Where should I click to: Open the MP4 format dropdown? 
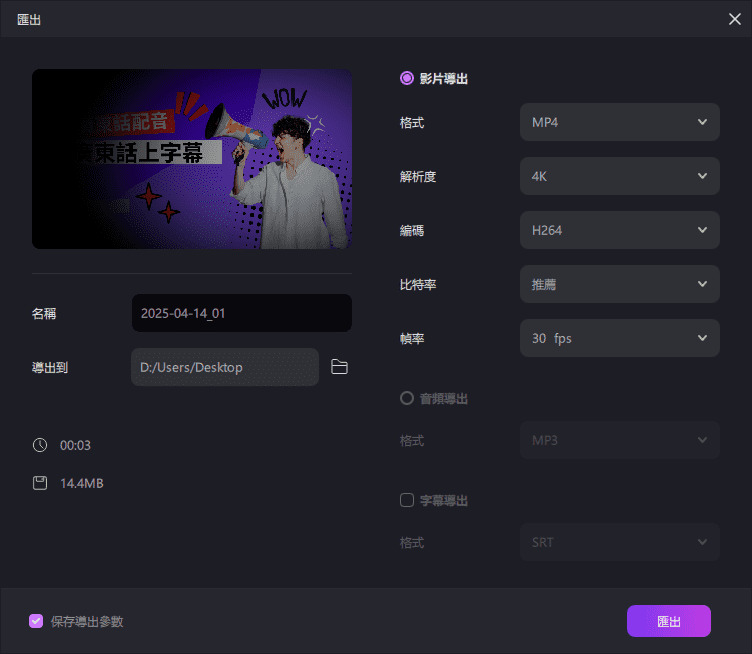coord(619,122)
